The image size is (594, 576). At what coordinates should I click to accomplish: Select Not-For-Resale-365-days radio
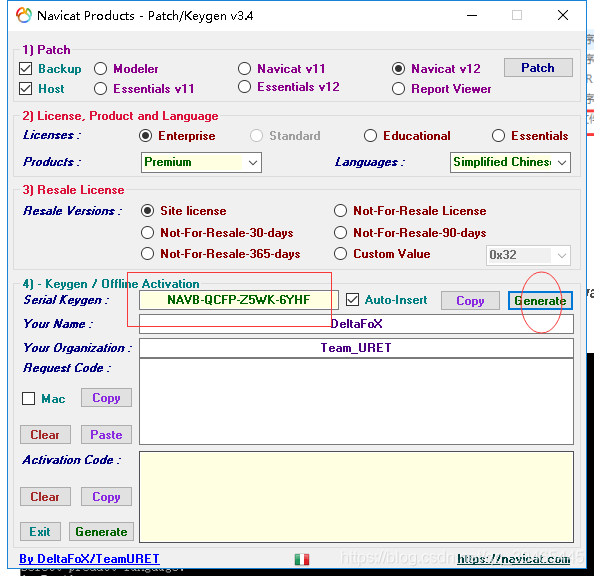(x=147, y=254)
